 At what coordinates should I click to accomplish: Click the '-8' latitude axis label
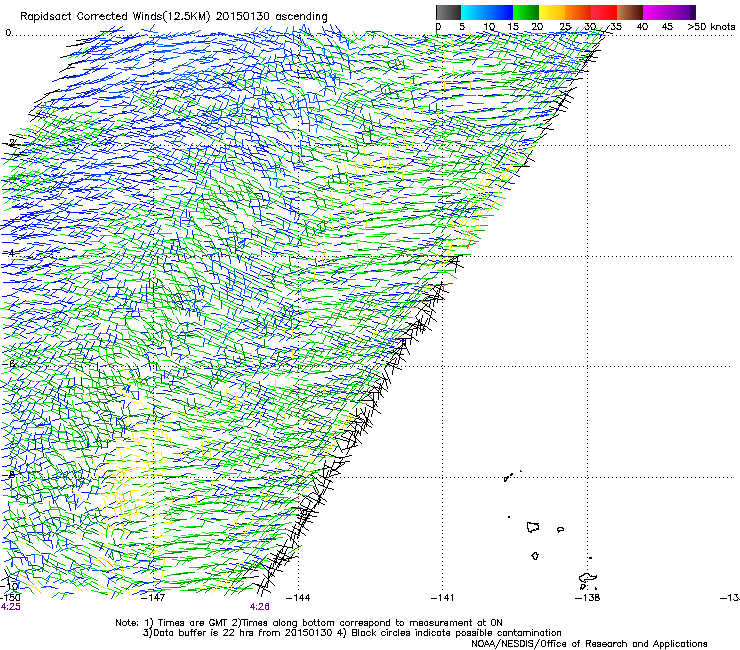pyautogui.click(x=8, y=474)
